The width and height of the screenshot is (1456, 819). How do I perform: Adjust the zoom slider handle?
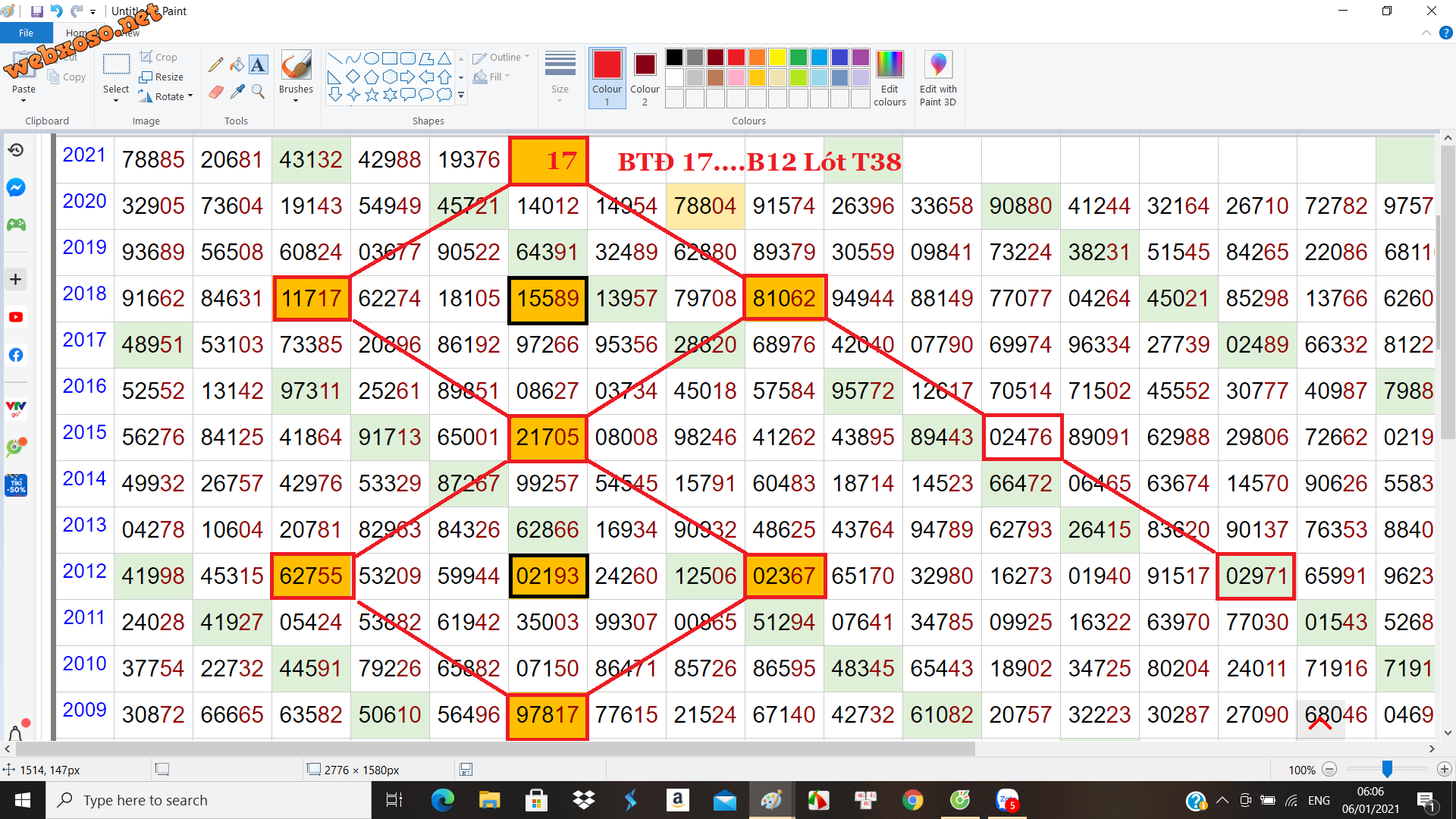point(1387,769)
